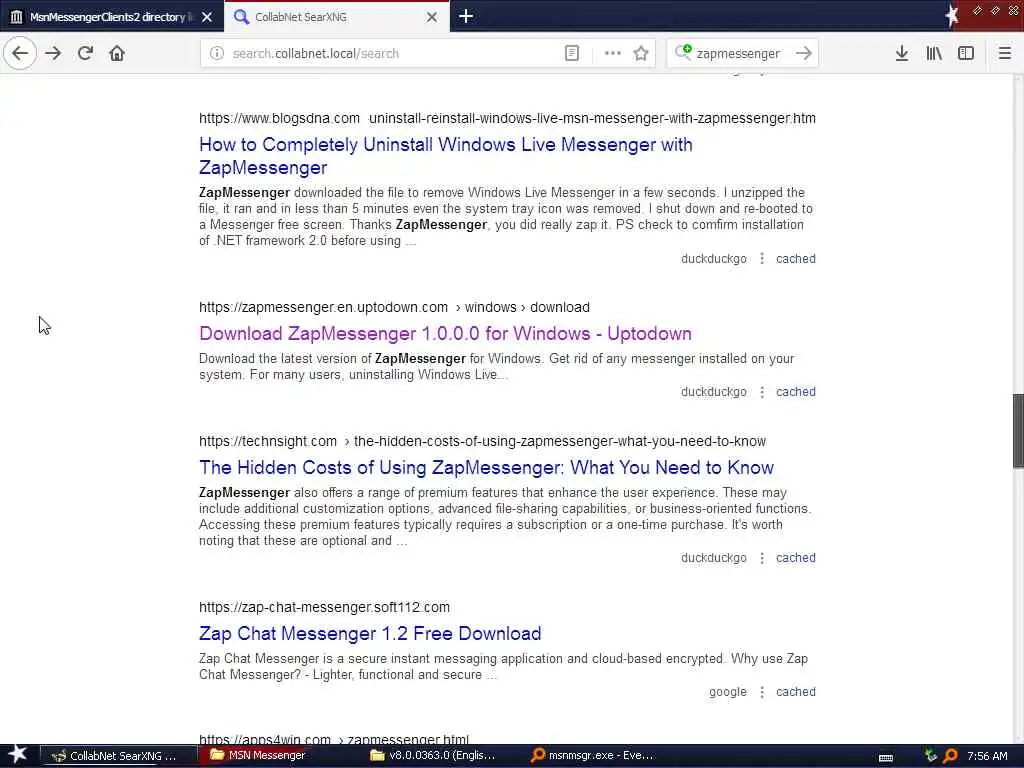The height and width of the screenshot is (768, 1024).
Task: Click the white star icon in title bar
Action: pos(952,16)
